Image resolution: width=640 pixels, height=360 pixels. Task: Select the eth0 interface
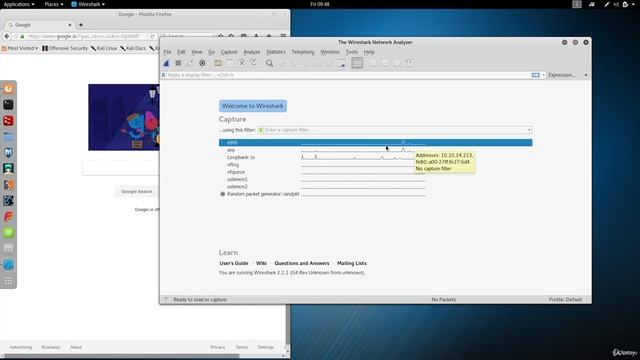coord(376,142)
